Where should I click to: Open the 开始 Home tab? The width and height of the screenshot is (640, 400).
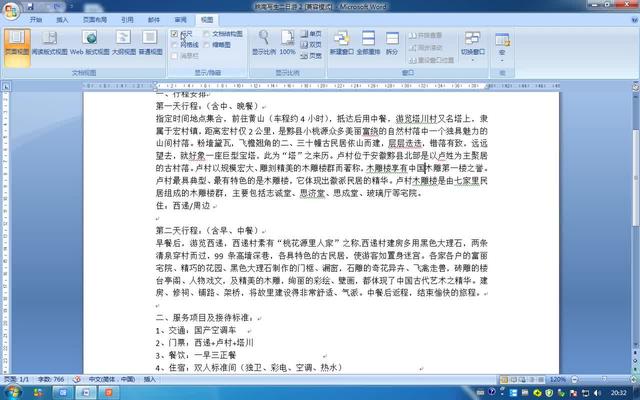(36, 20)
